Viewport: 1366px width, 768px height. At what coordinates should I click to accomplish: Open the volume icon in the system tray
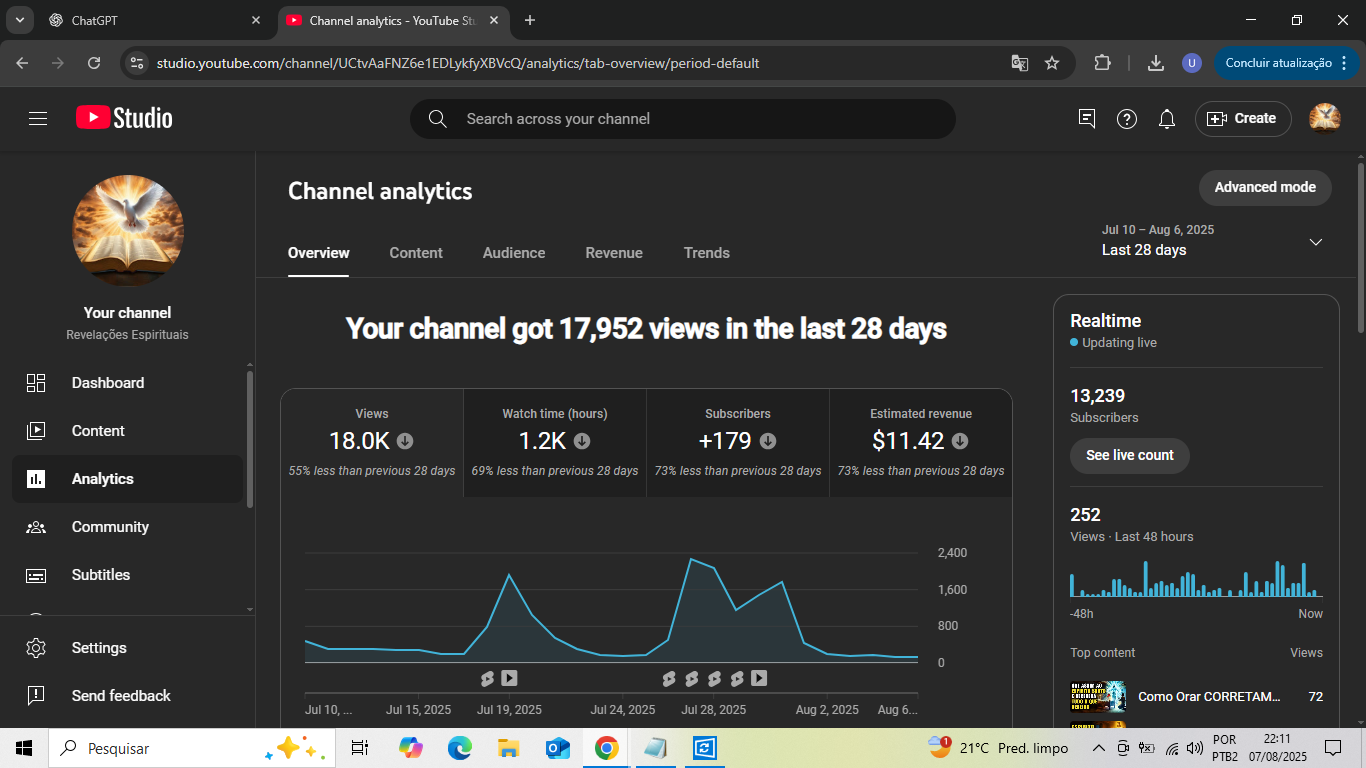(1194, 748)
